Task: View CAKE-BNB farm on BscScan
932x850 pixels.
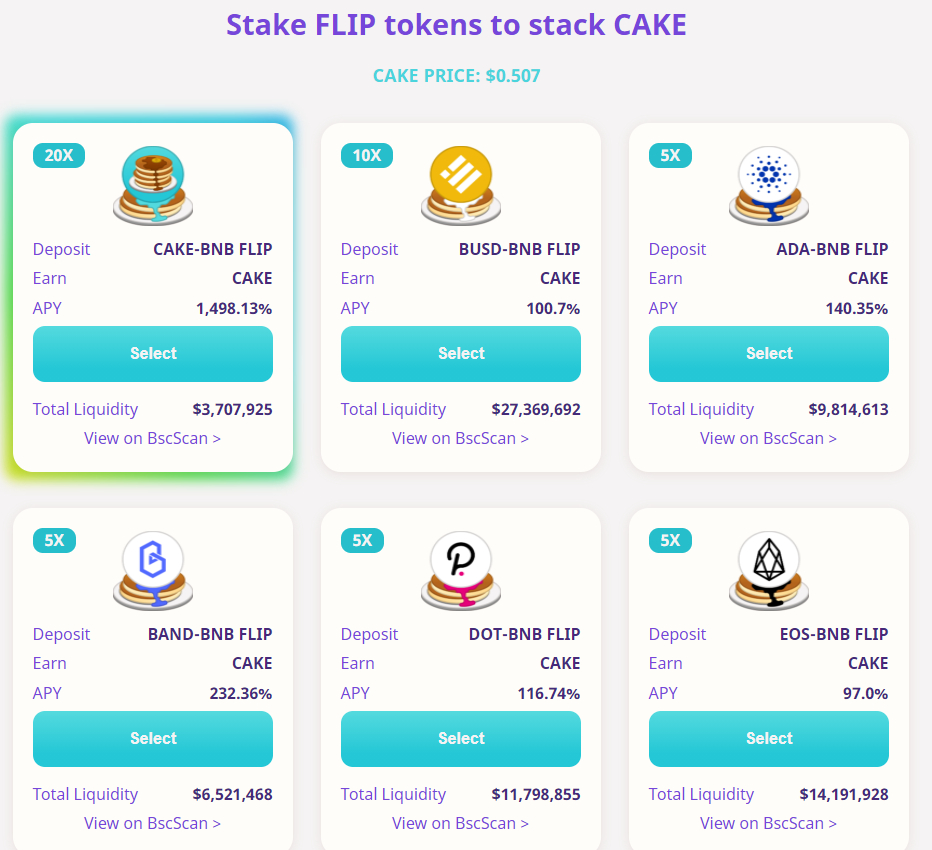Action: (x=153, y=438)
